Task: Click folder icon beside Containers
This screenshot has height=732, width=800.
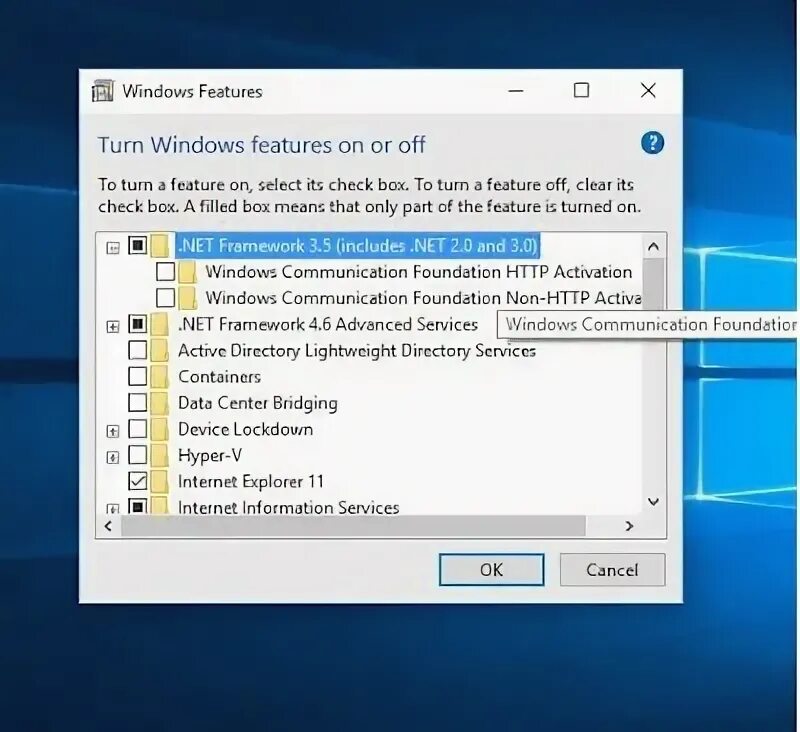Action: [160, 376]
